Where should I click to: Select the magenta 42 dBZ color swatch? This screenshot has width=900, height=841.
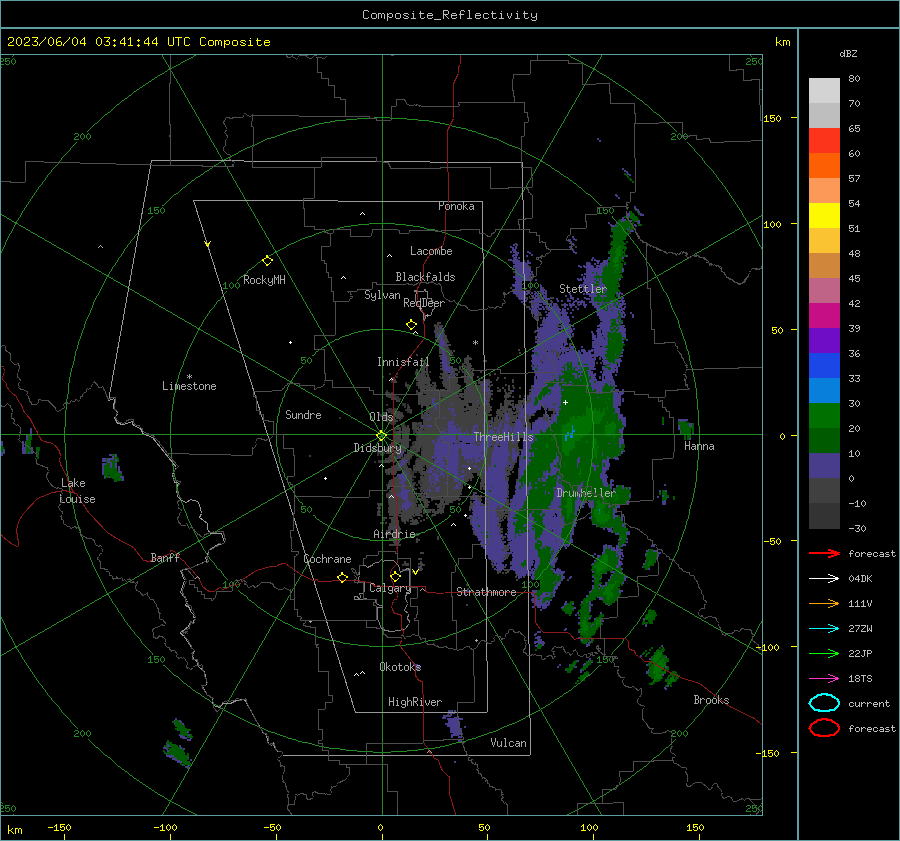pos(824,316)
